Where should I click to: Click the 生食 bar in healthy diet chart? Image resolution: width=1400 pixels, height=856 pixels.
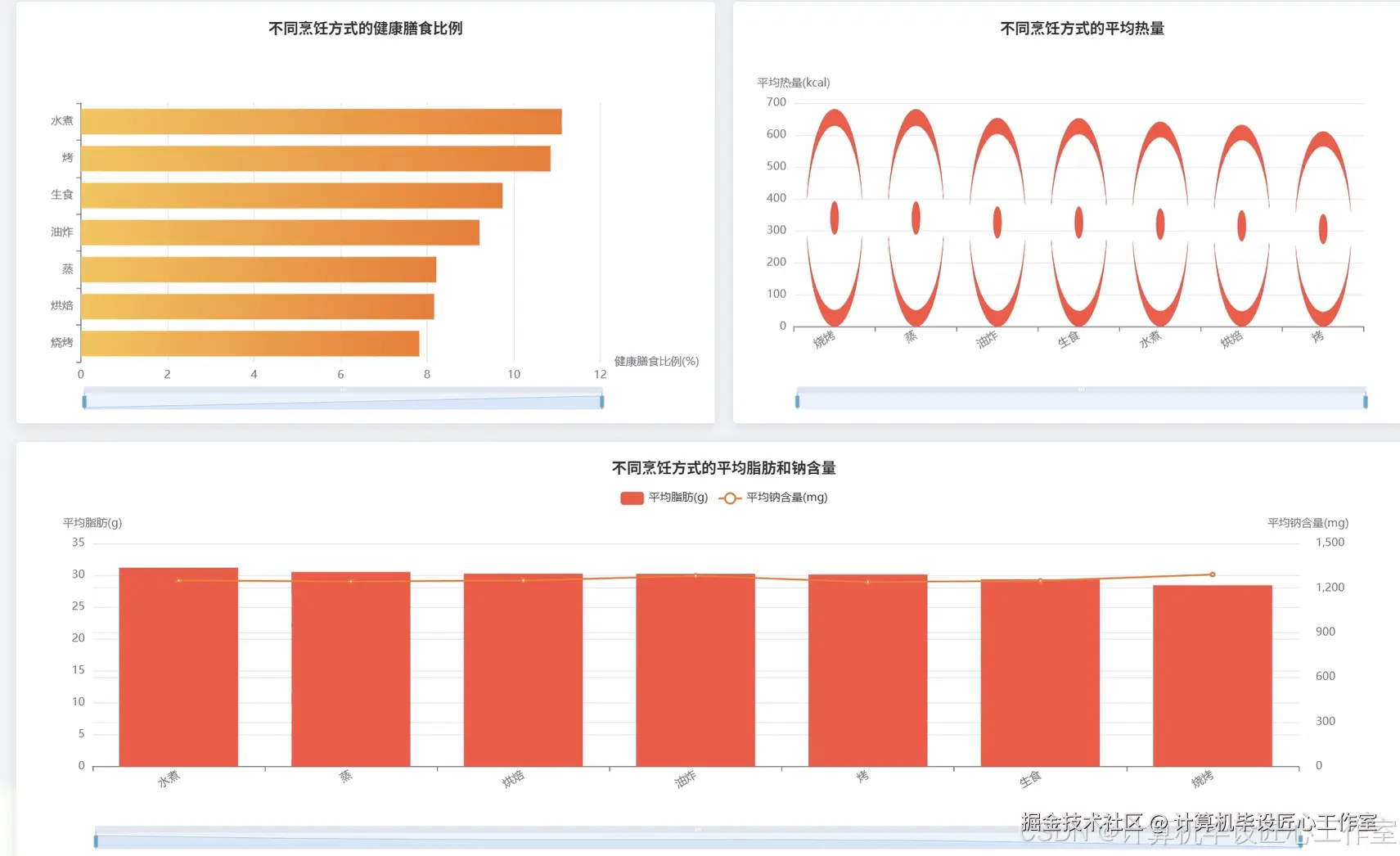292,196
